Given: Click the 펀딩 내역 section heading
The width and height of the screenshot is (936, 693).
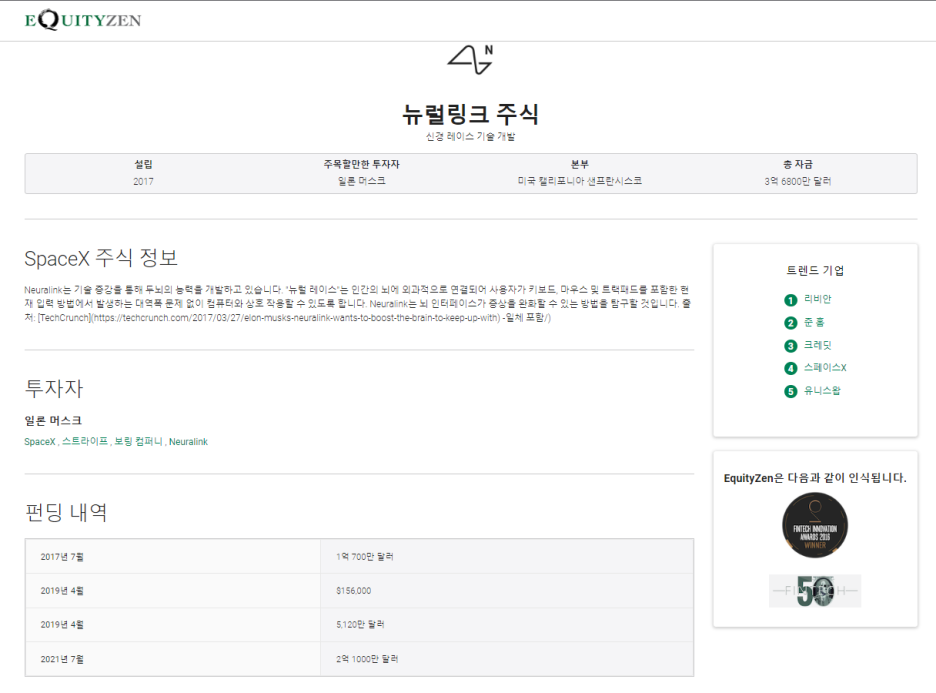Looking at the screenshot, I should click(66, 513).
